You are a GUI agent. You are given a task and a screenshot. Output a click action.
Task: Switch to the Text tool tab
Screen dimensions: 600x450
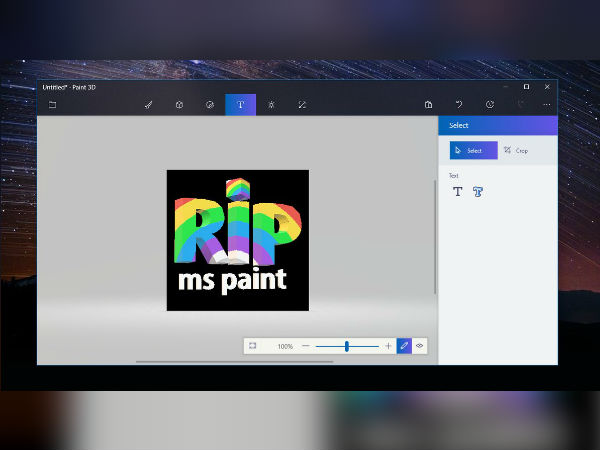pos(240,104)
